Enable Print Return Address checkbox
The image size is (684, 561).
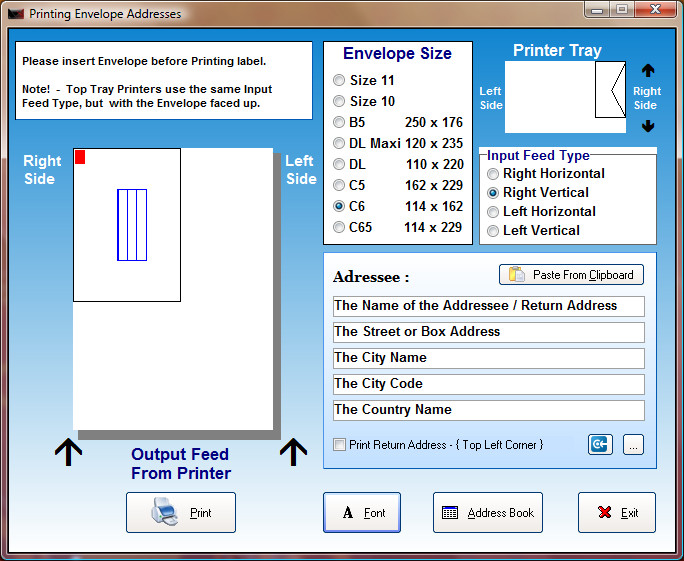coord(339,445)
